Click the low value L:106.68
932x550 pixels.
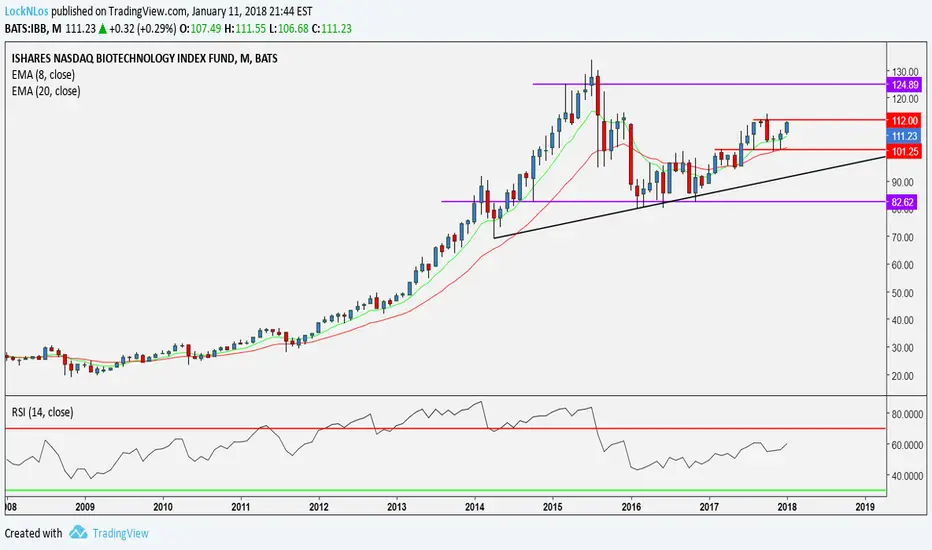coord(289,29)
